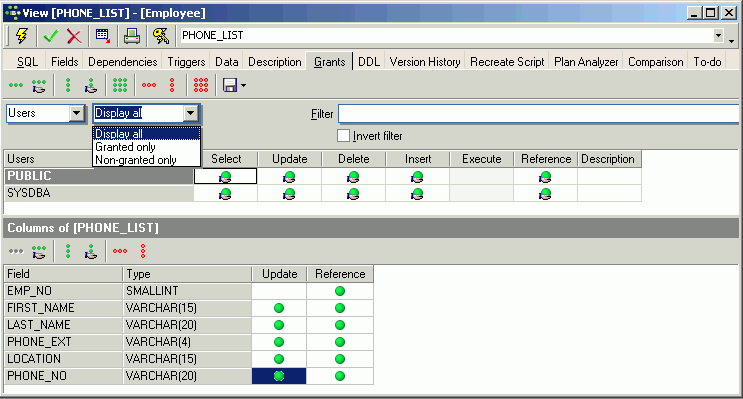Click the horizontal red dots revoke-all icon
The image size is (743, 399).
click(x=149, y=85)
